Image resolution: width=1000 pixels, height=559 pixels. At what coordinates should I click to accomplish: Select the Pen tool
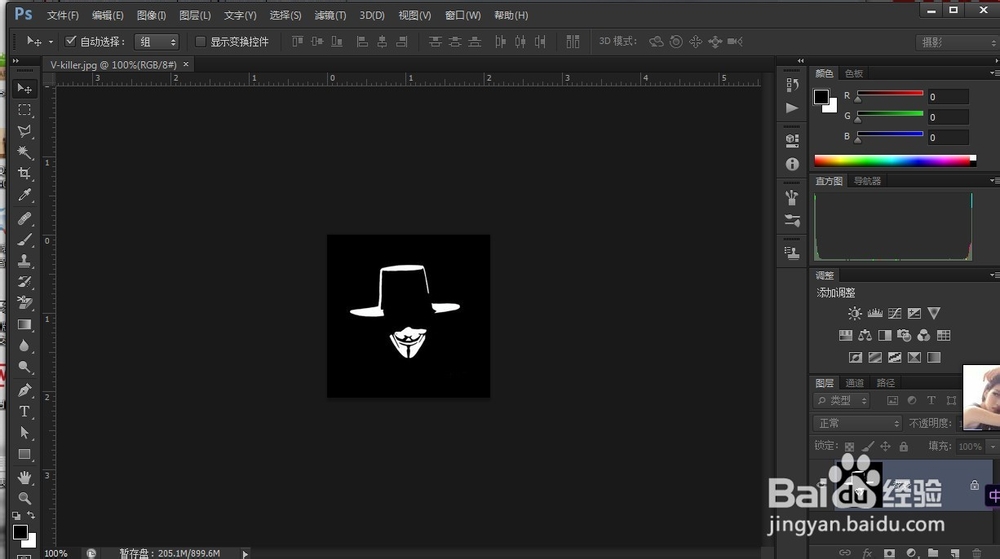[x=24, y=390]
